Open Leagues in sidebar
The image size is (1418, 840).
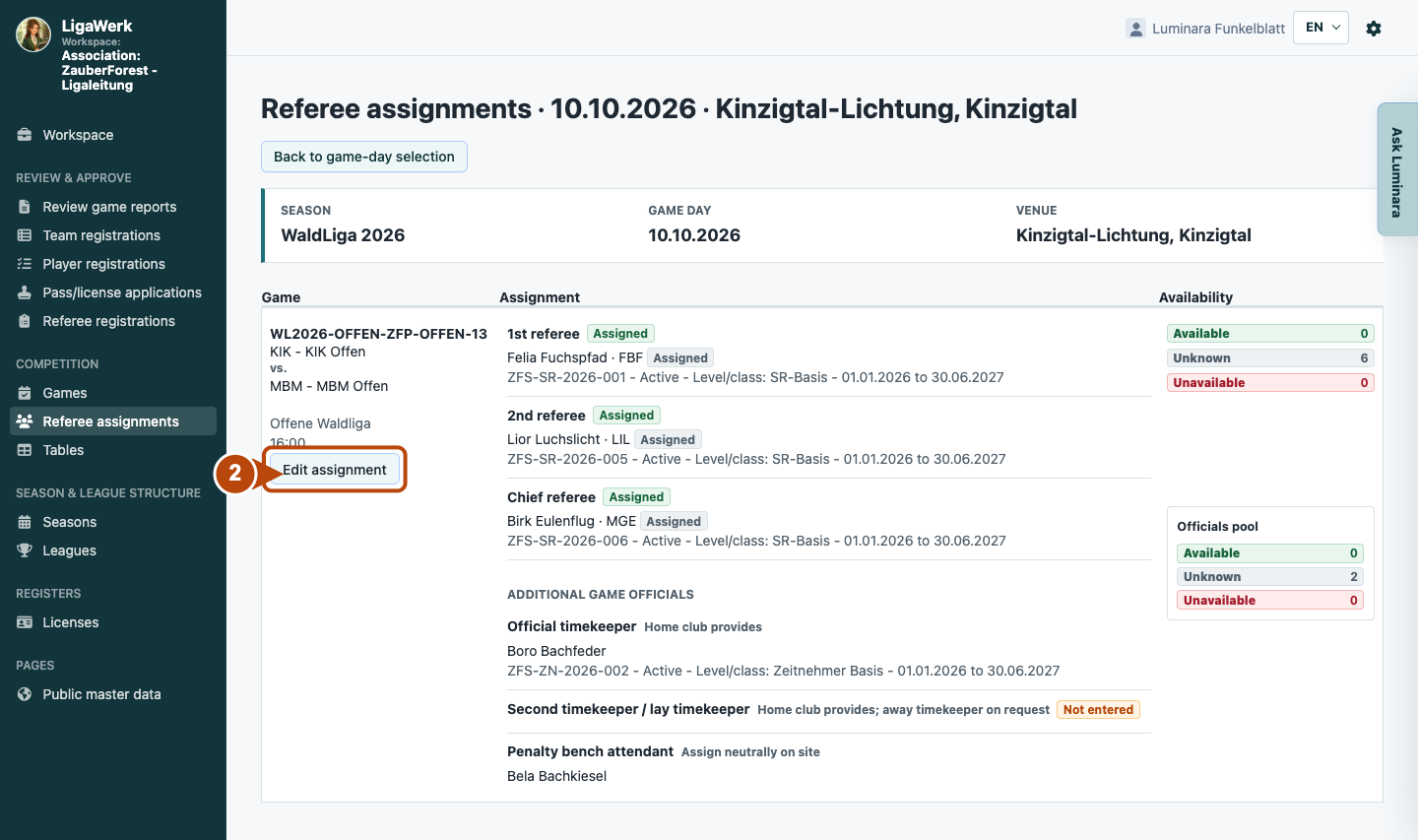[x=113, y=550]
